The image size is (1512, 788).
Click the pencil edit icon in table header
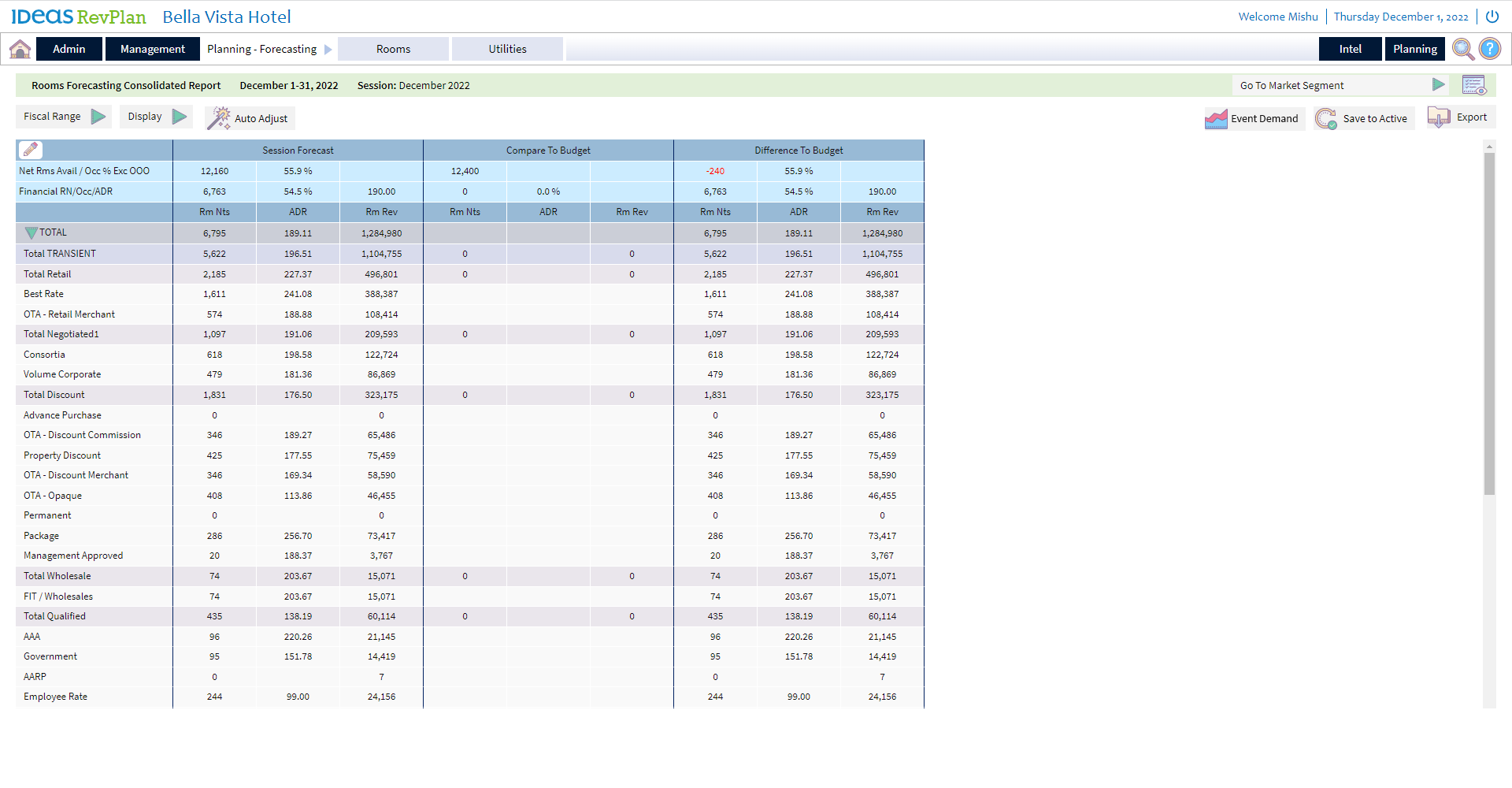click(31, 150)
